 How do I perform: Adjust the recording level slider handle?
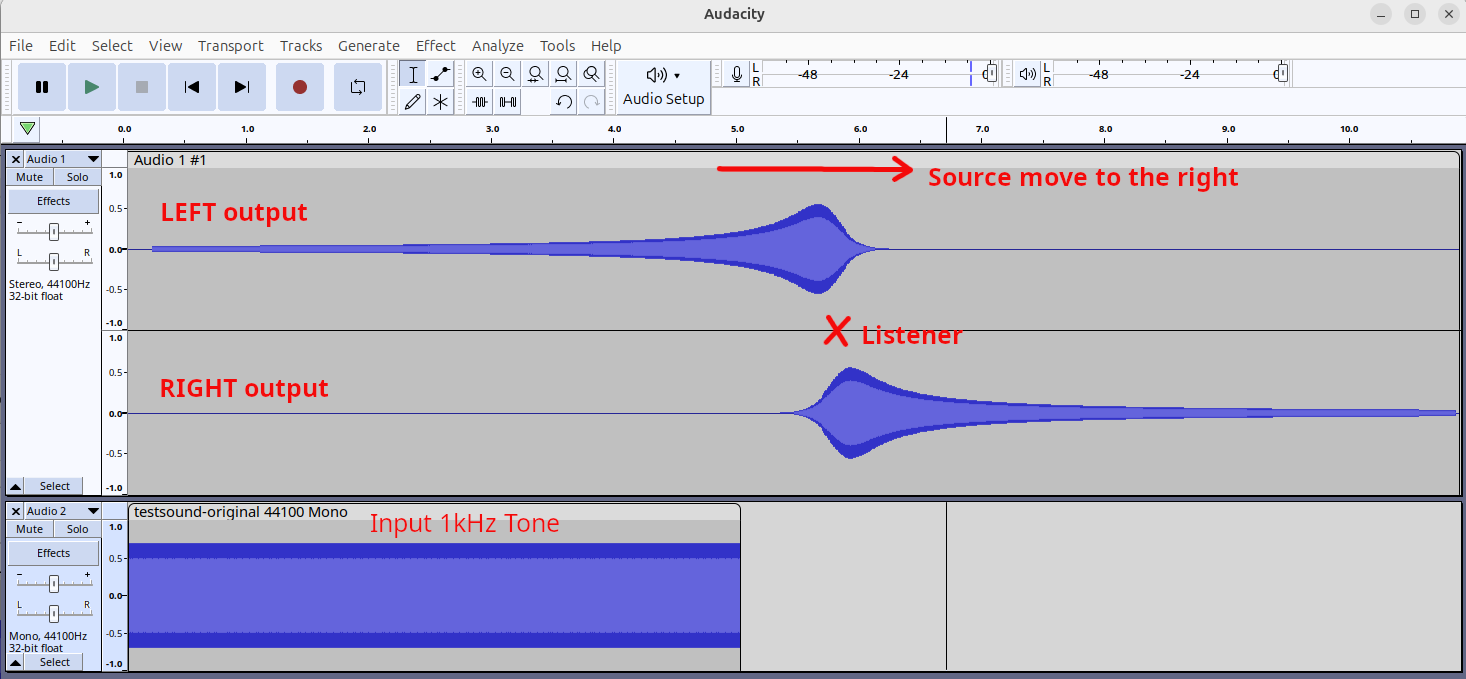(x=990, y=74)
